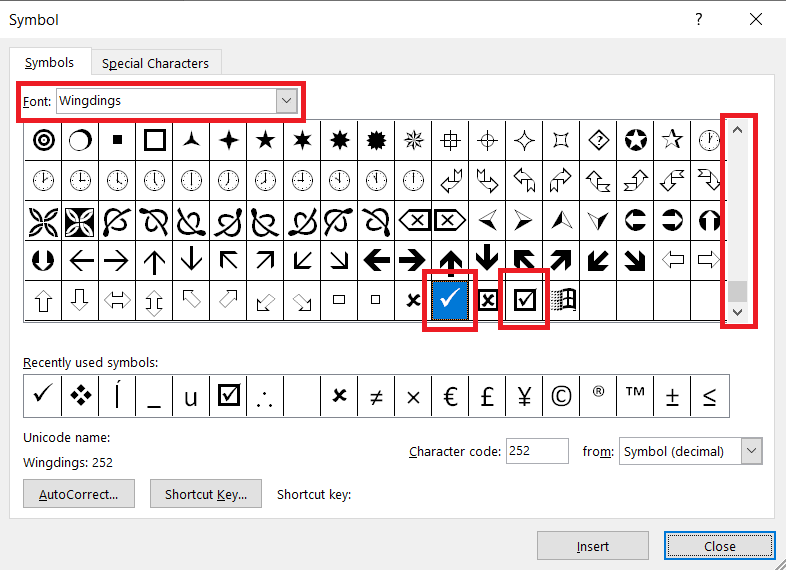This screenshot has height=570, width=786.
Task: Pick boxed checkmark in recently used symbols
Action: pyautogui.click(x=229, y=396)
